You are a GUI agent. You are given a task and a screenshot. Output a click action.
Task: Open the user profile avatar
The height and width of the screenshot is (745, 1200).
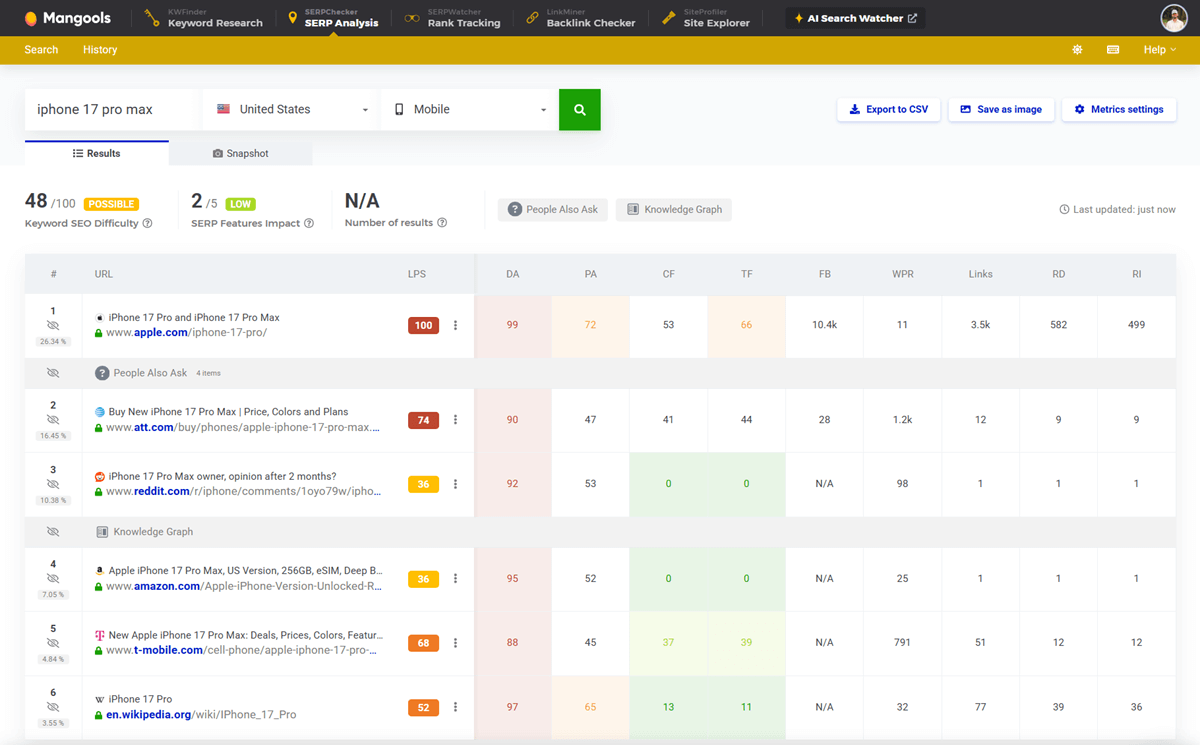point(1173,18)
